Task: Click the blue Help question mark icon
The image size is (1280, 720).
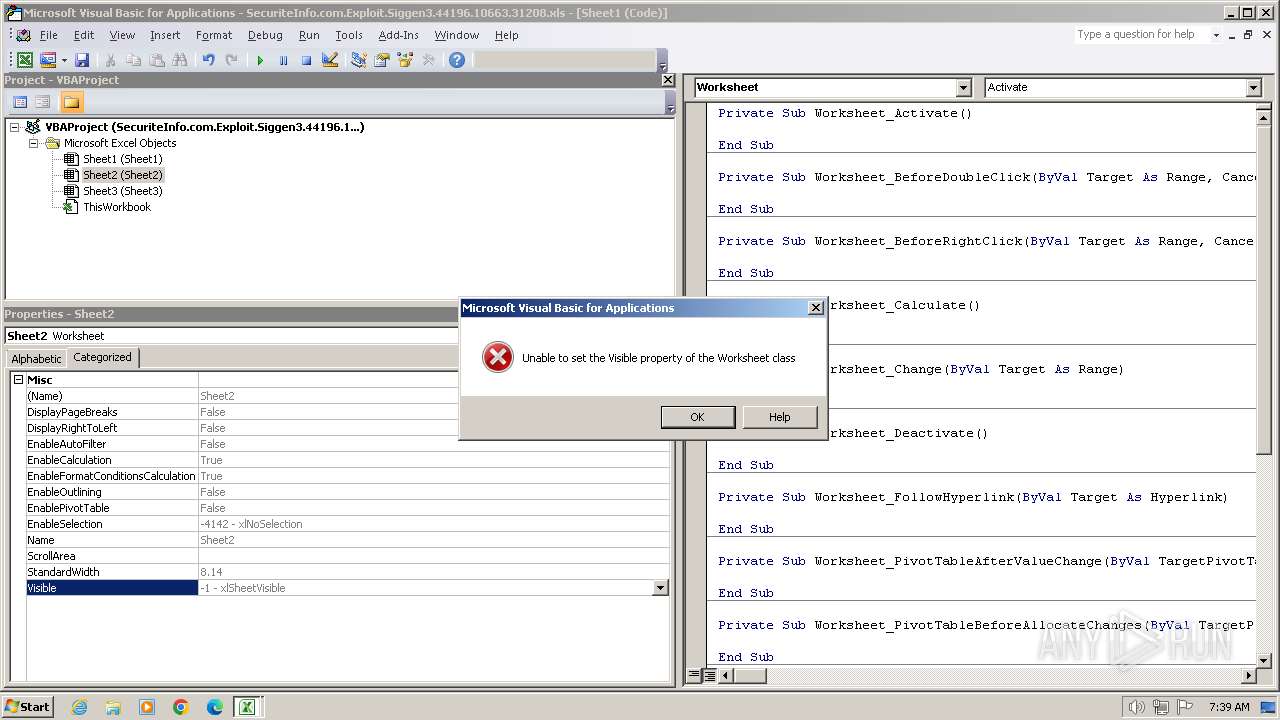Action: point(457,60)
